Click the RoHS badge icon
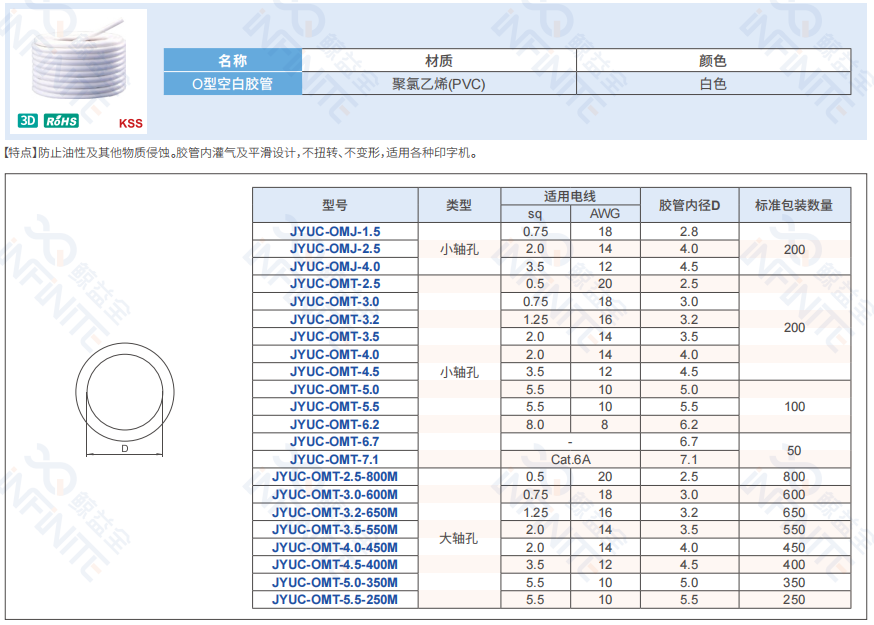 [x=61, y=121]
